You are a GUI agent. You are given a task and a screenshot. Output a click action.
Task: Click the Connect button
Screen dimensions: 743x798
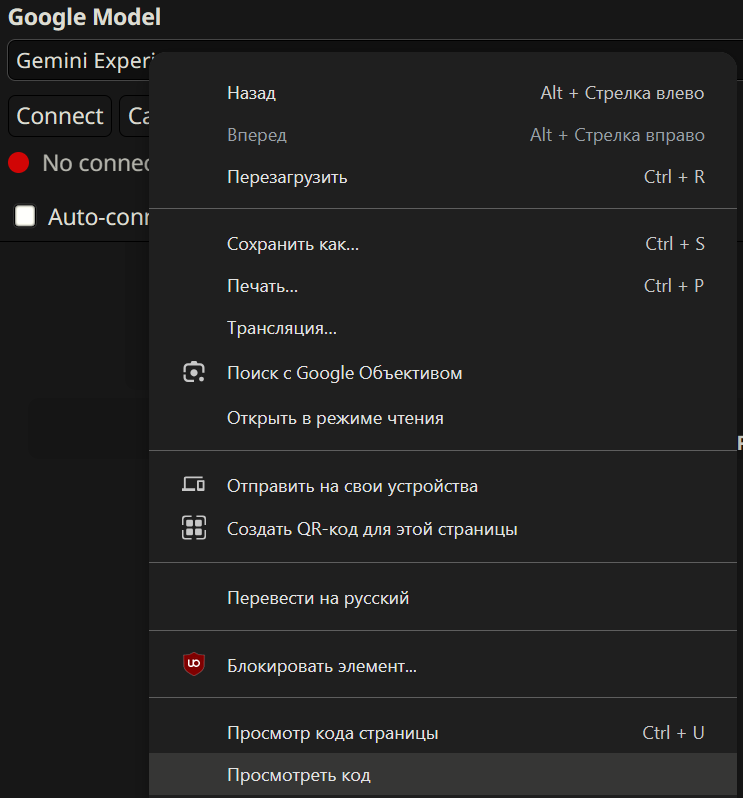tap(60, 116)
